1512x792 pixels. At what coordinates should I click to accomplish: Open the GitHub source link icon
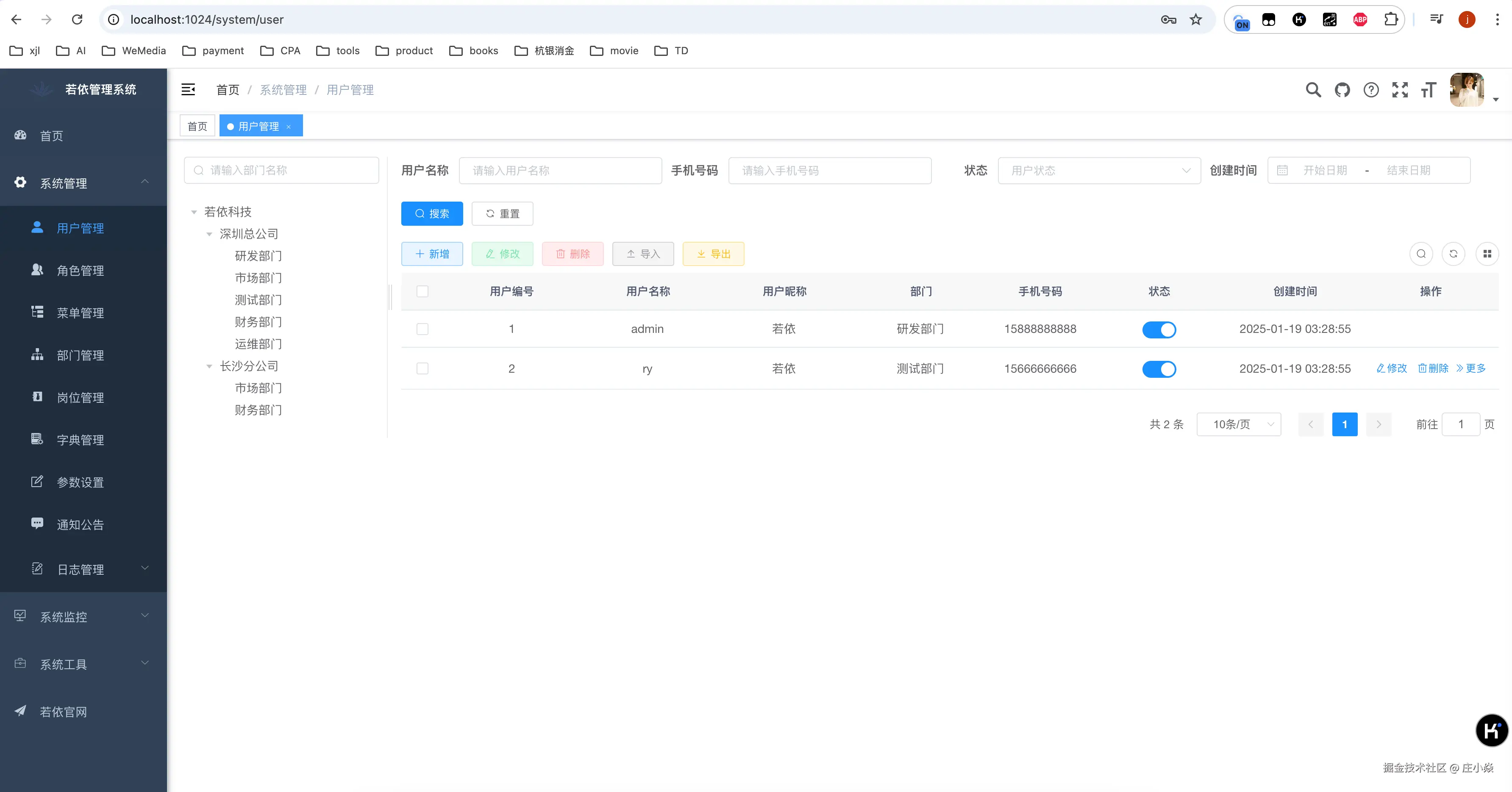coord(1342,90)
